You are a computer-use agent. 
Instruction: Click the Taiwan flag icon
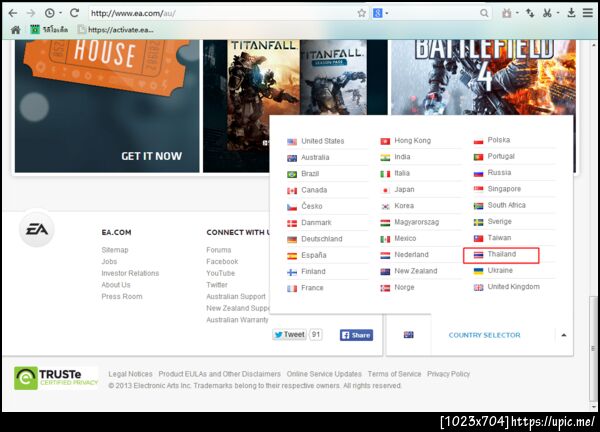point(478,239)
